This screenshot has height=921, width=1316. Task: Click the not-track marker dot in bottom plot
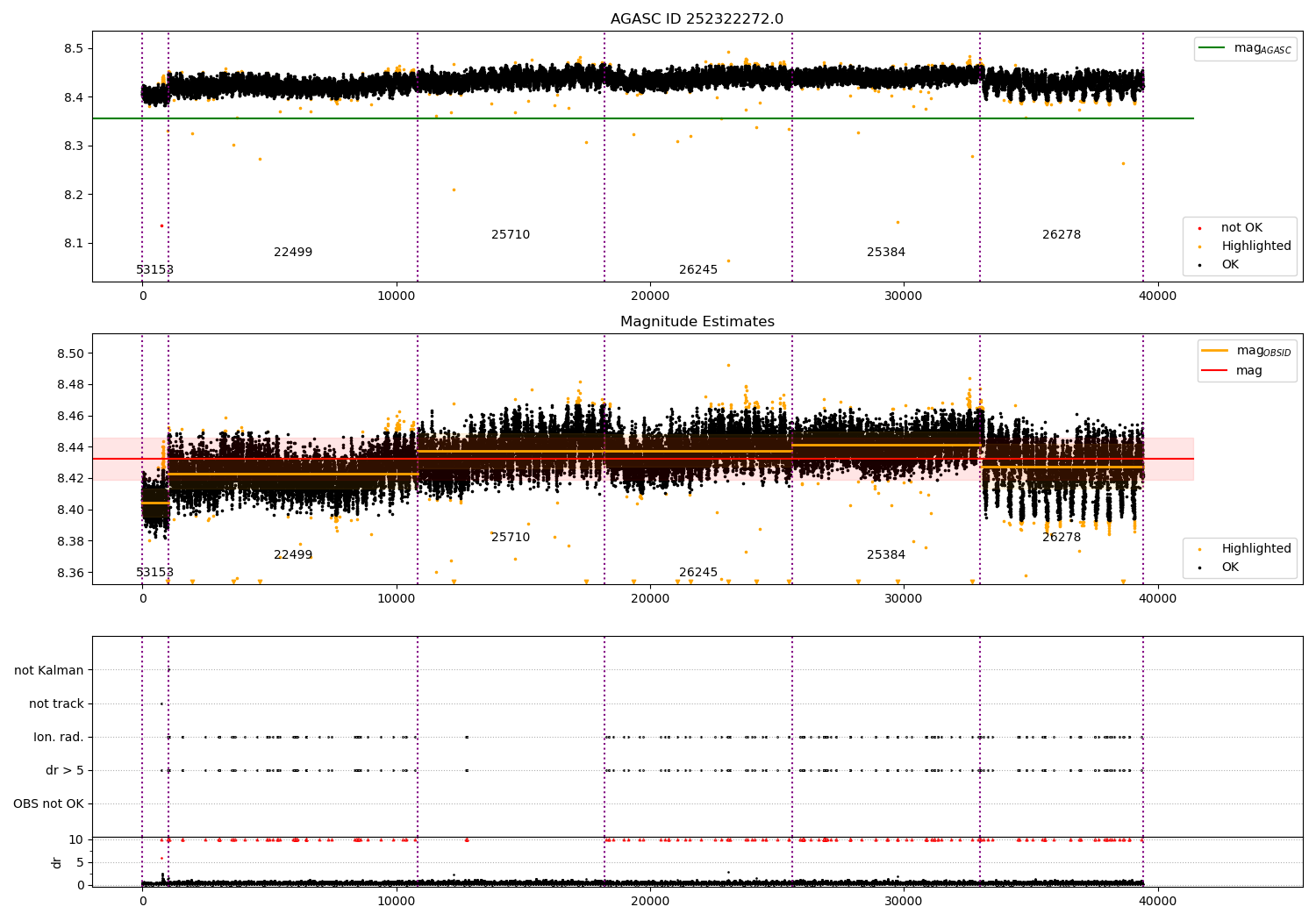(x=161, y=703)
